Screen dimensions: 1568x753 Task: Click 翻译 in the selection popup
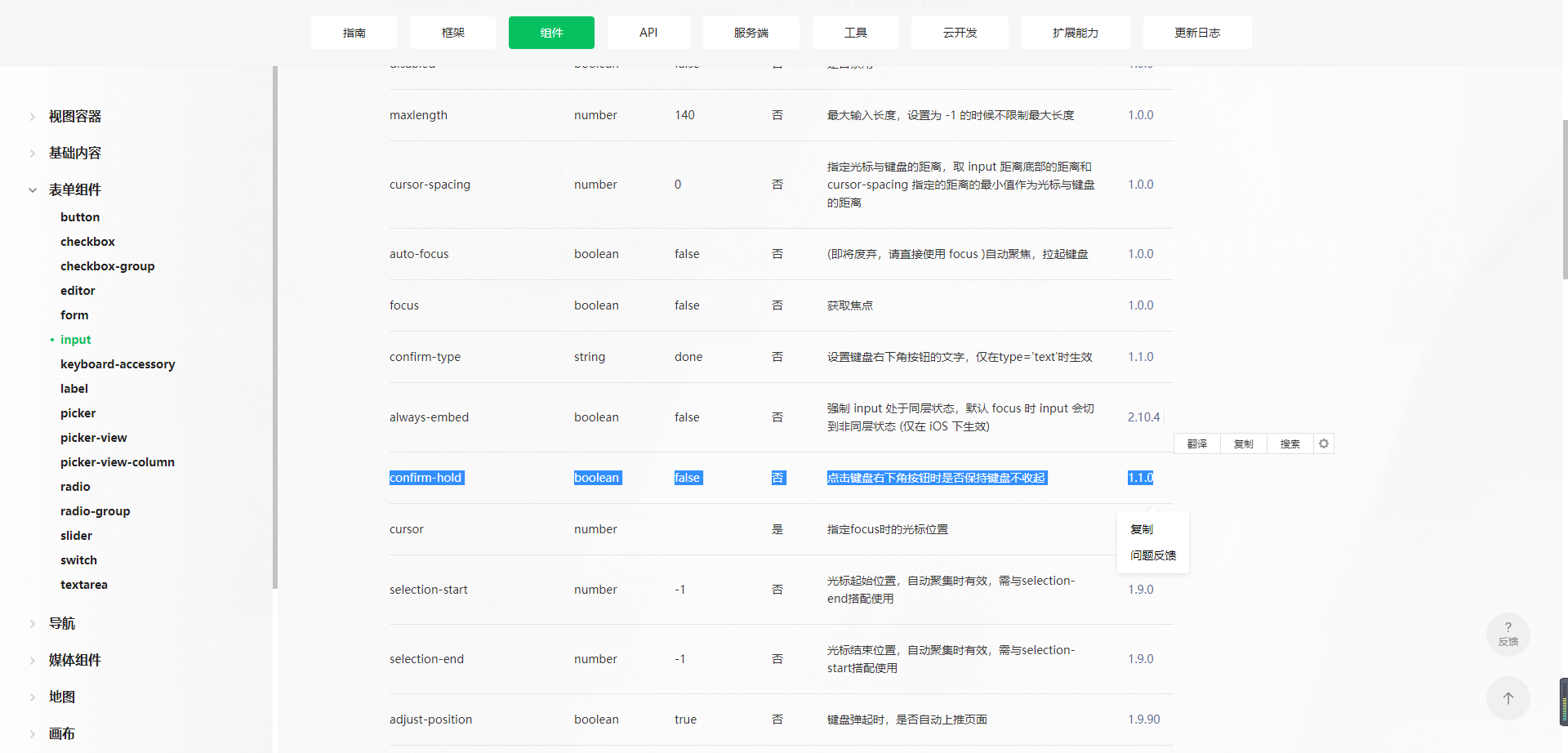1197,443
